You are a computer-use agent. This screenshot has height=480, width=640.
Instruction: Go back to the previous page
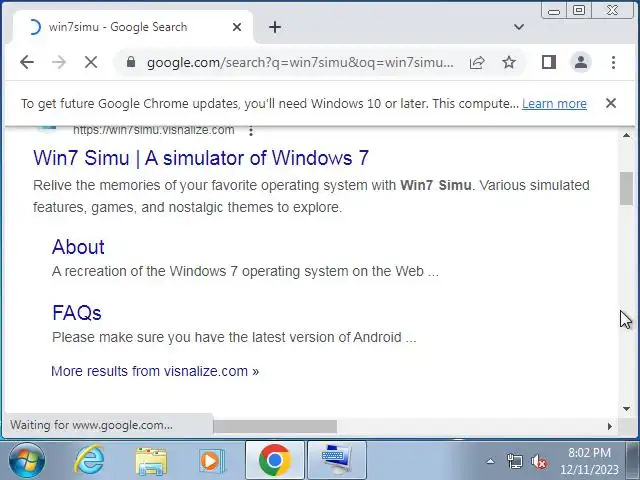[x=27, y=62]
